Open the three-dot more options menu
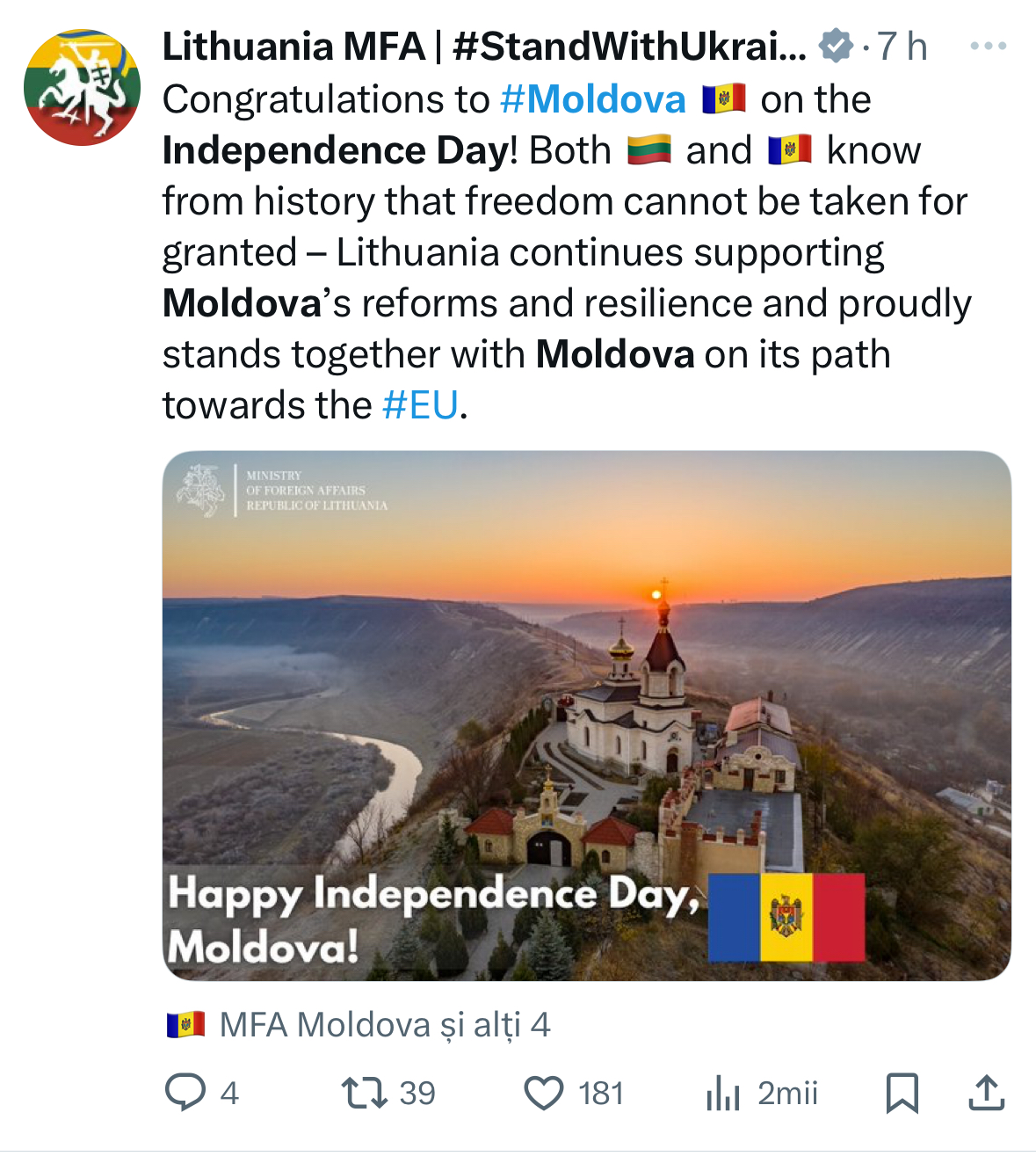The image size is (1036, 1156). point(988,47)
